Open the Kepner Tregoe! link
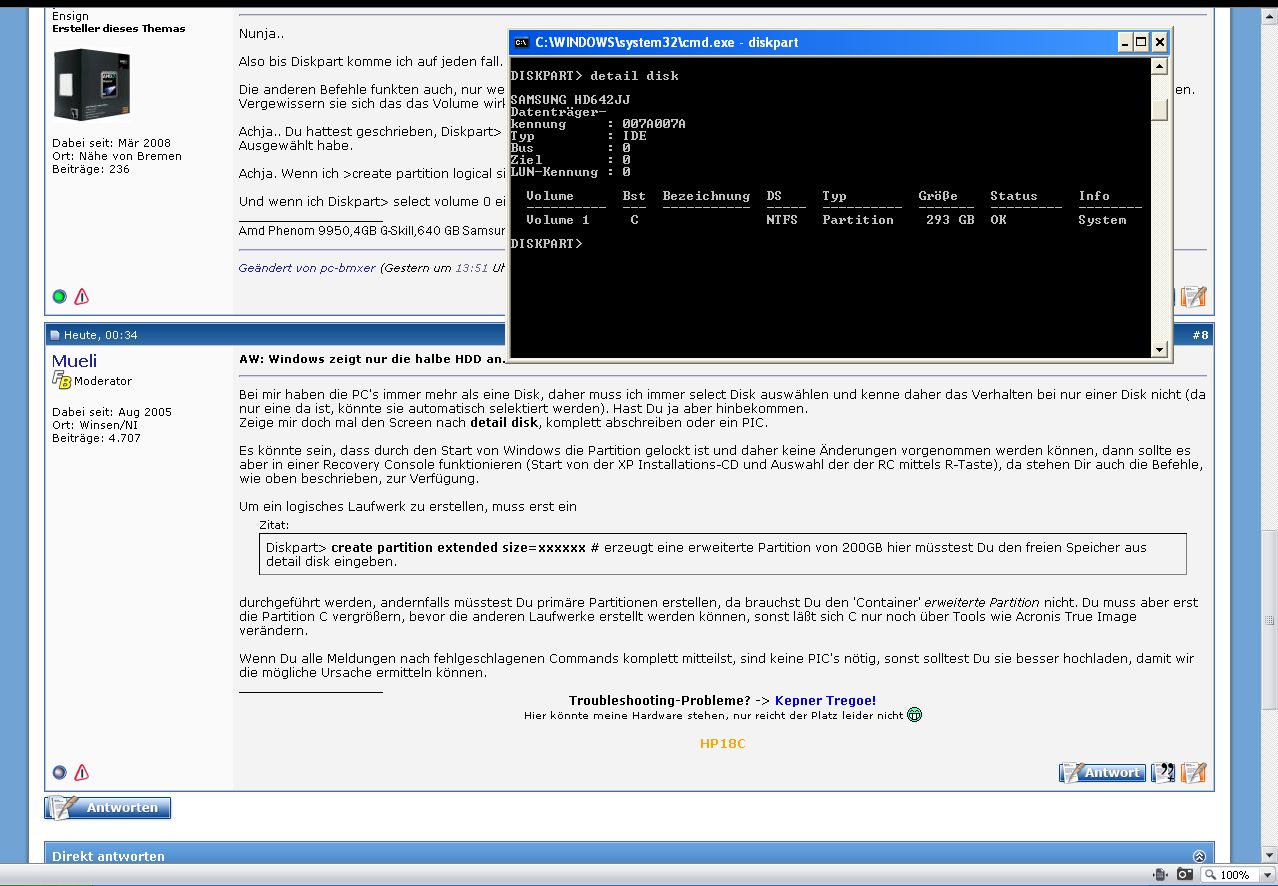Screen dimensions: 1278x886 click(x=825, y=700)
